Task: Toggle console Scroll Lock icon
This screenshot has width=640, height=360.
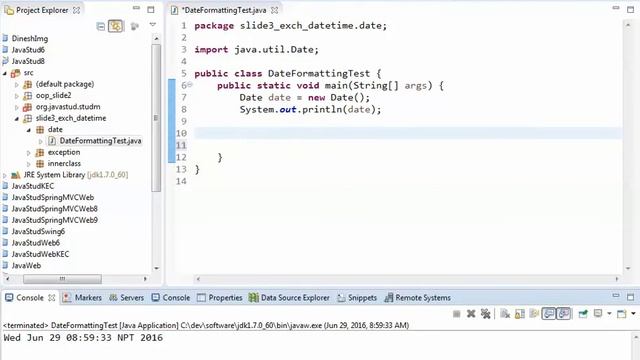Action: (520, 314)
